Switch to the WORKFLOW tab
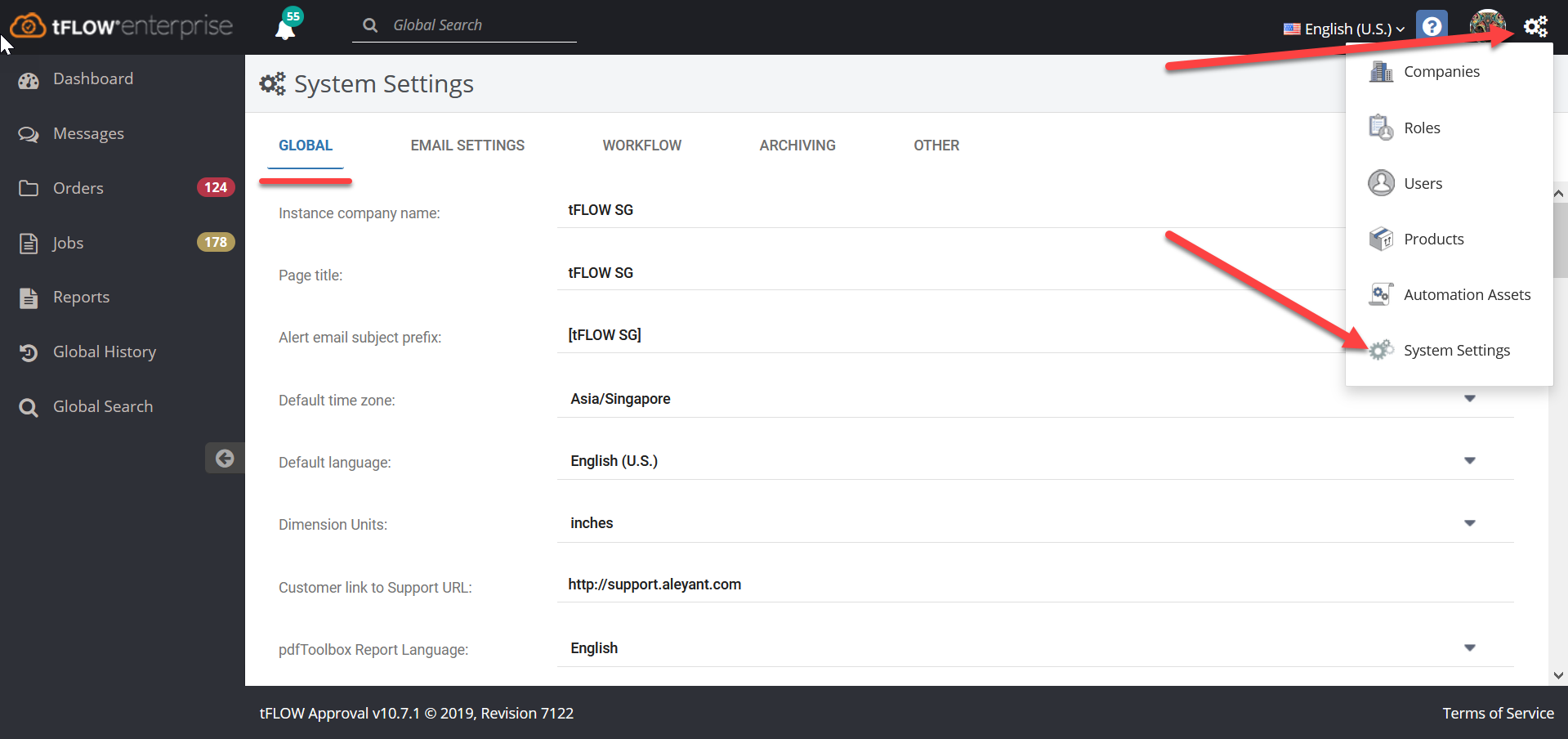Viewport: 1568px width, 739px height. [642, 146]
